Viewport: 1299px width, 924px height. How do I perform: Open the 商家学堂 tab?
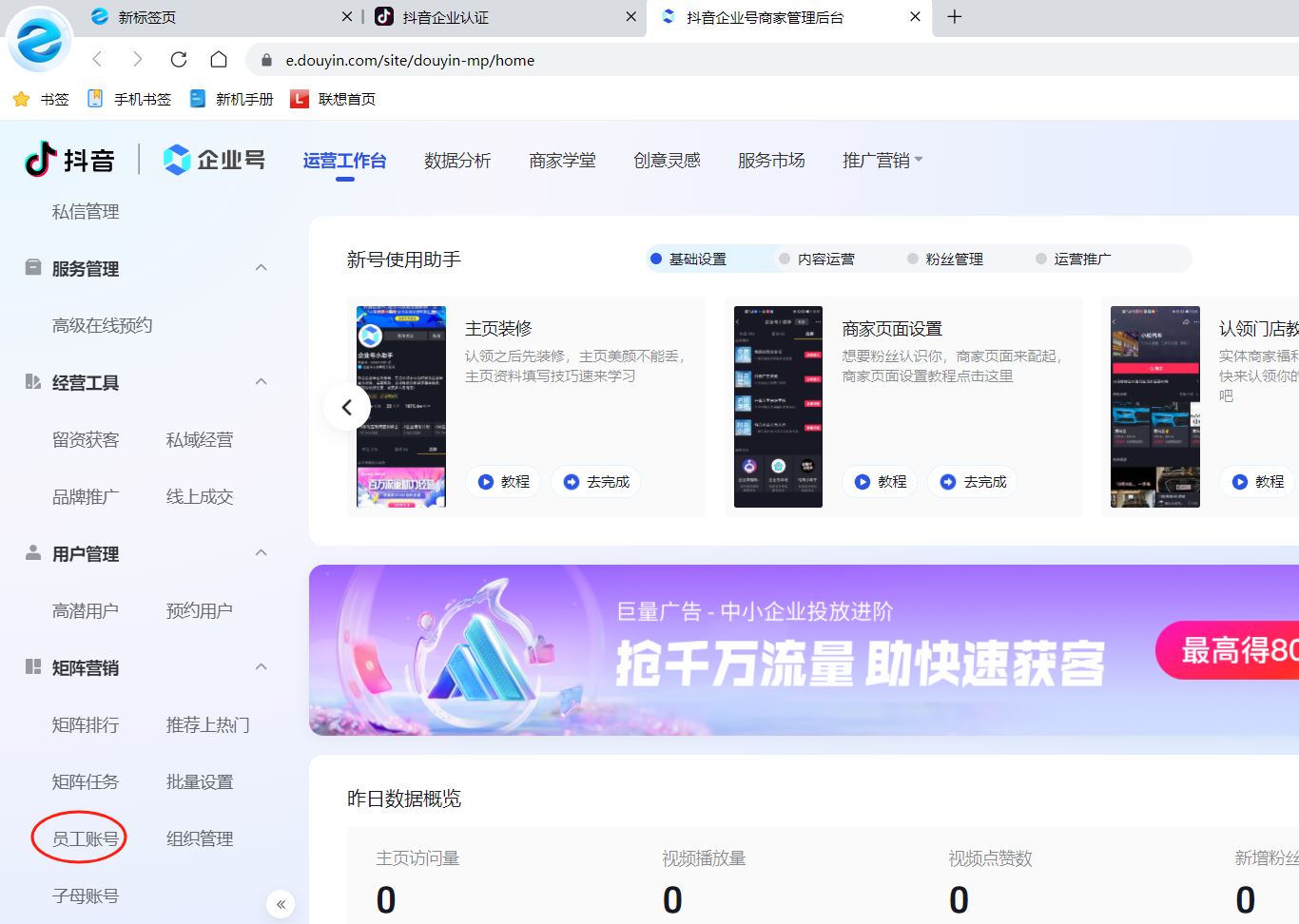[x=562, y=161]
